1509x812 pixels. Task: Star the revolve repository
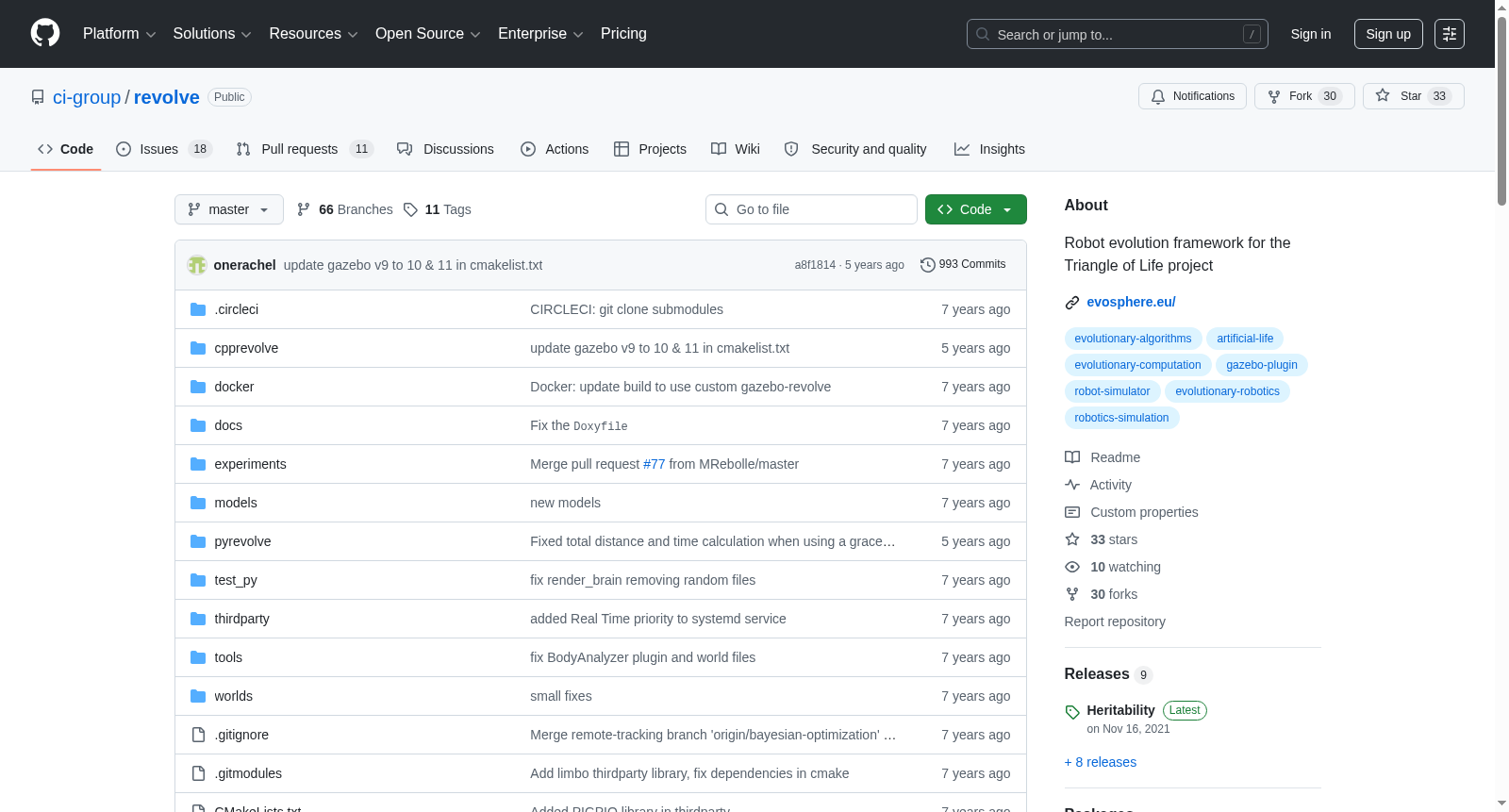(x=1413, y=96)
